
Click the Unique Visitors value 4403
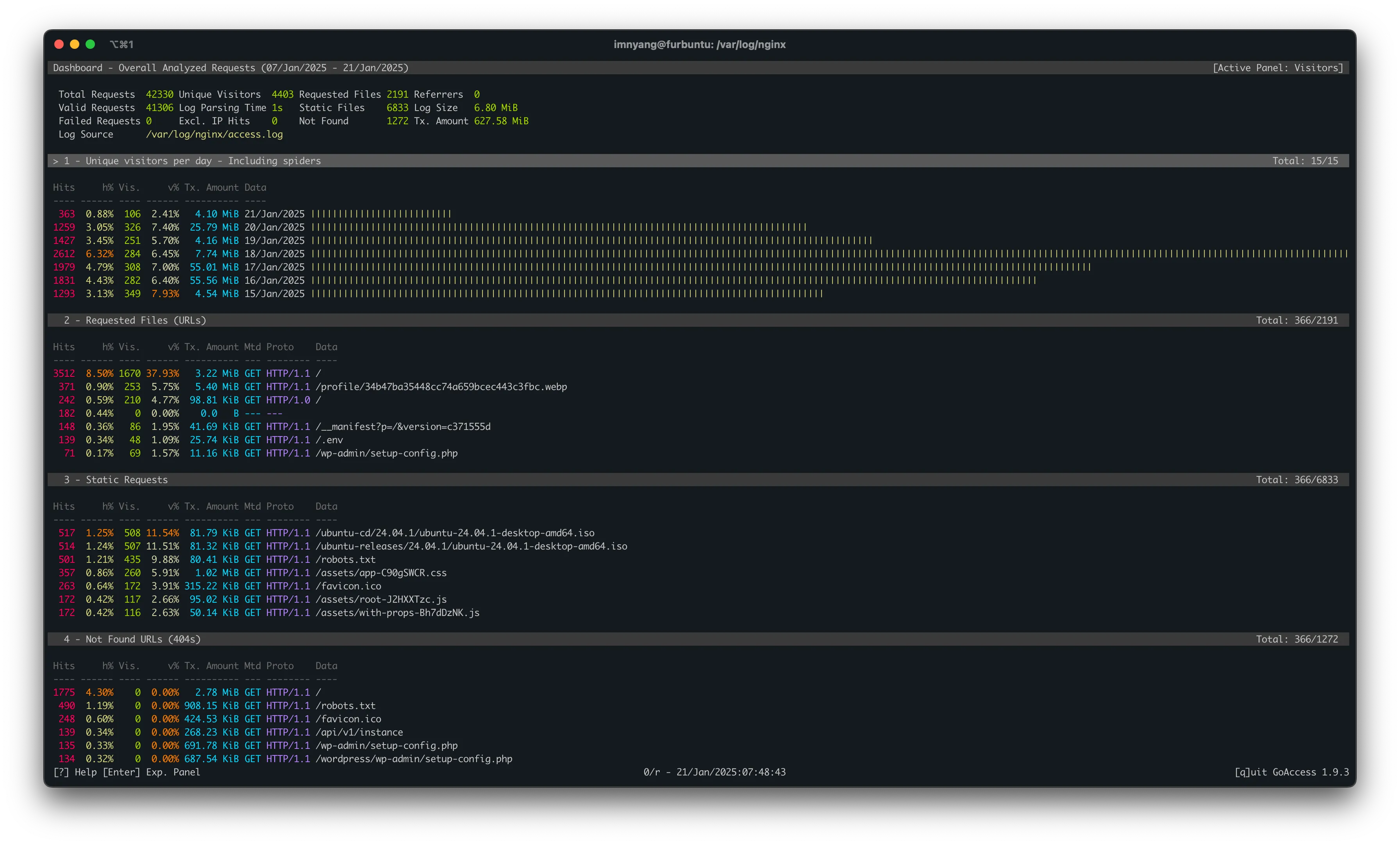(282, 95)
